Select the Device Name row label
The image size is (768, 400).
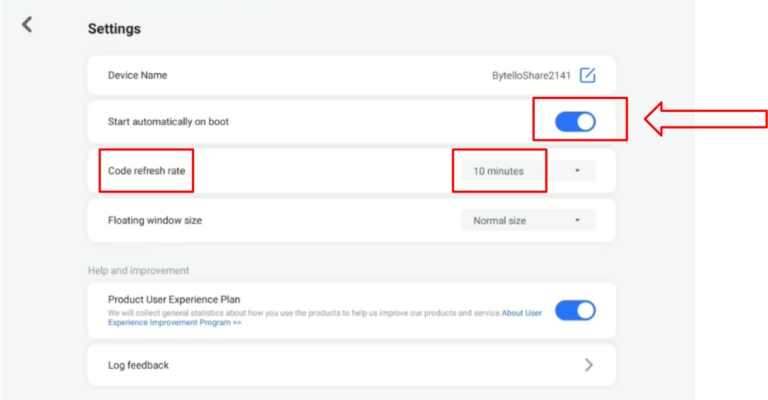[137, 75]
